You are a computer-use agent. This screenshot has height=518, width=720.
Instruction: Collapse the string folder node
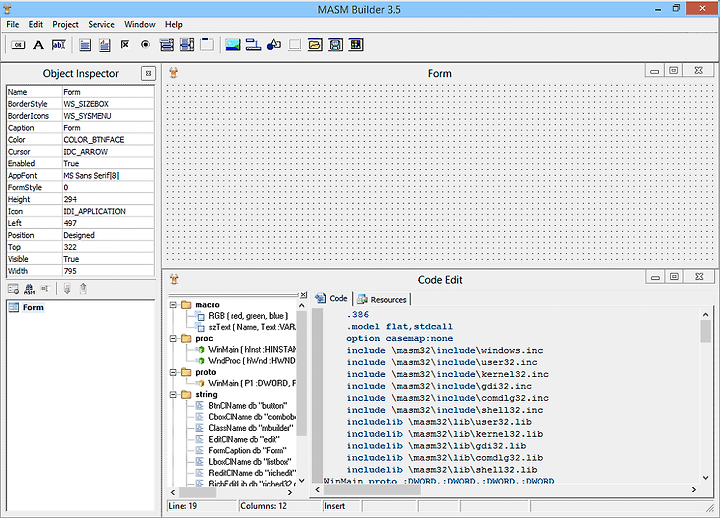point(173,394)
